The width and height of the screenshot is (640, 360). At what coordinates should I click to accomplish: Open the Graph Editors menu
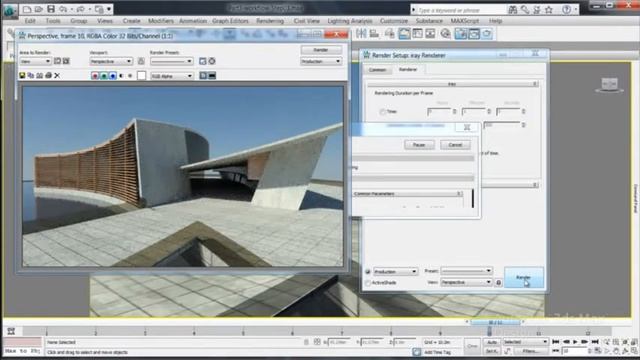pyautogui.click(x=230, y=21)
